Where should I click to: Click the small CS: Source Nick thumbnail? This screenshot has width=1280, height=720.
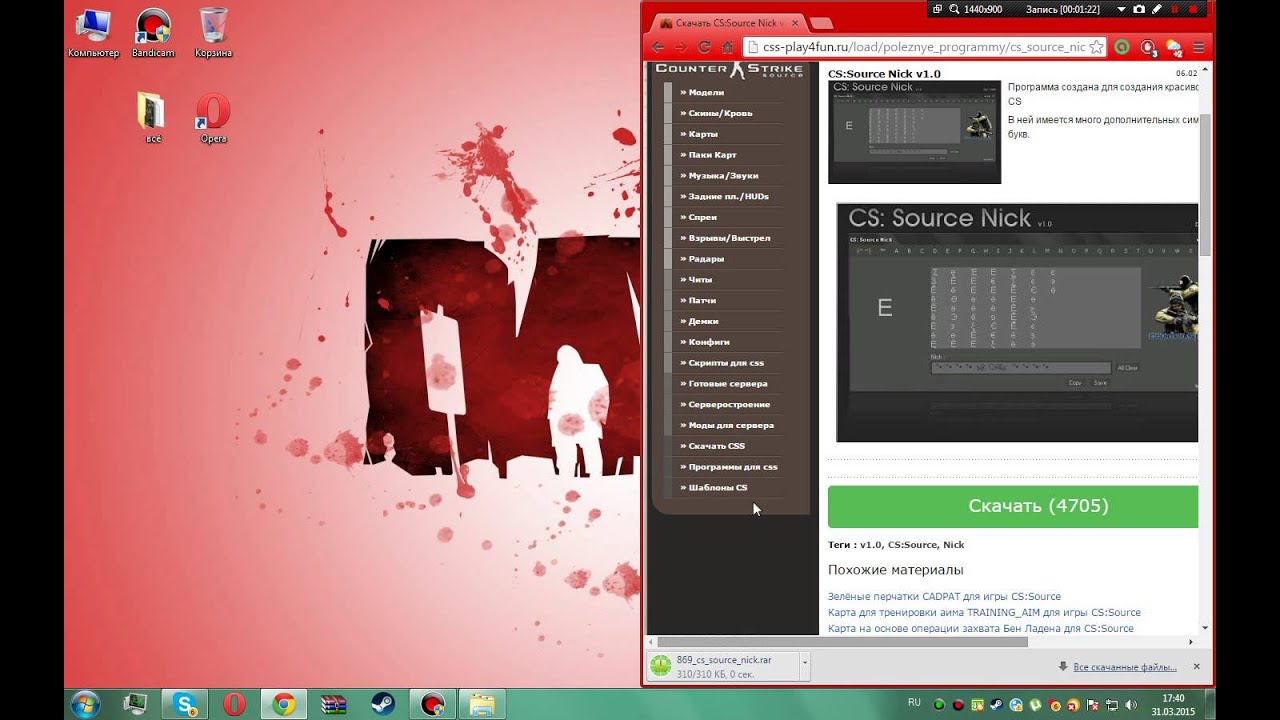pyautogui.click(x=914, y=132)
